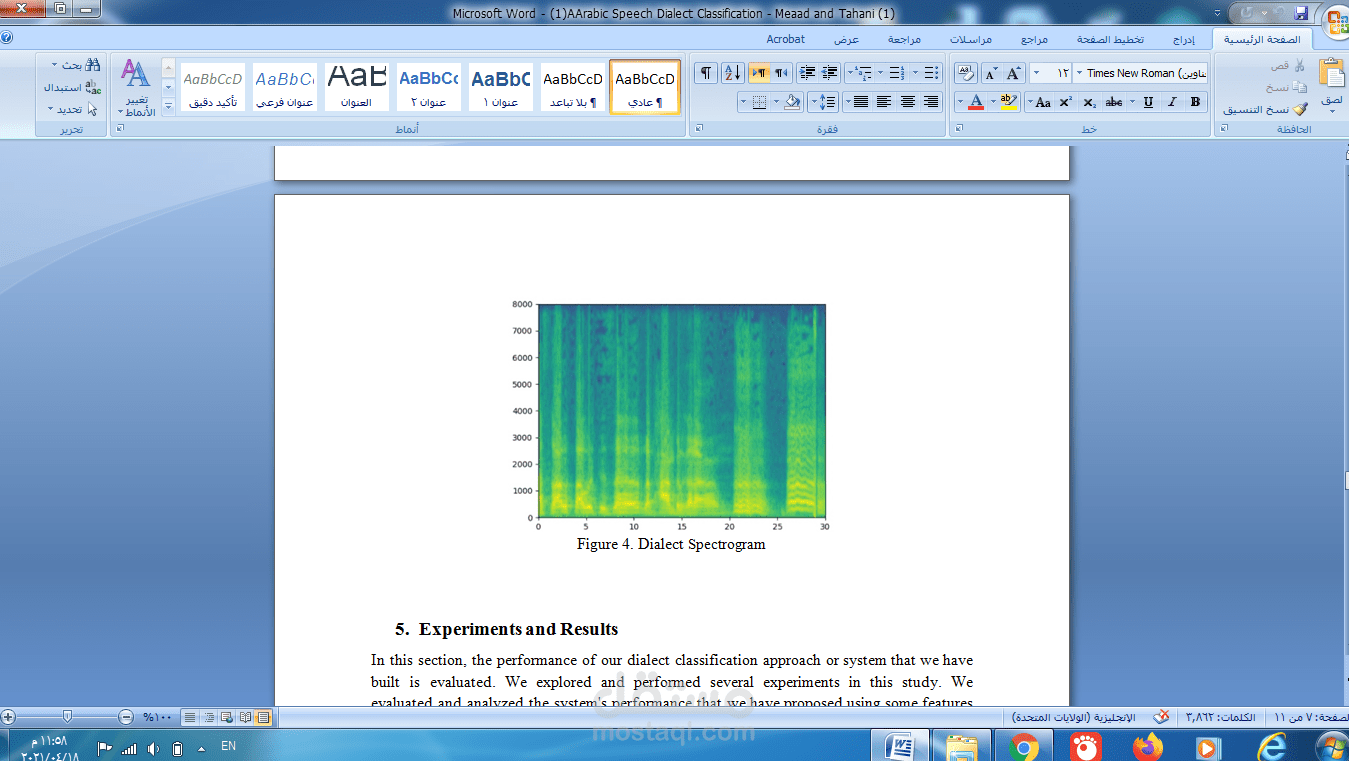Click the Grow Font icon

(1014, 74)
